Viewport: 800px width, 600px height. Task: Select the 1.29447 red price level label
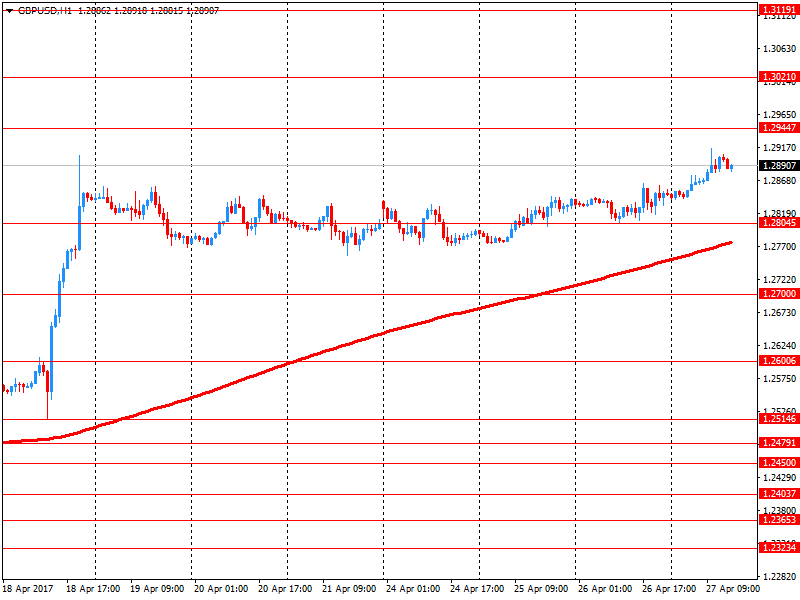(779, 128)
